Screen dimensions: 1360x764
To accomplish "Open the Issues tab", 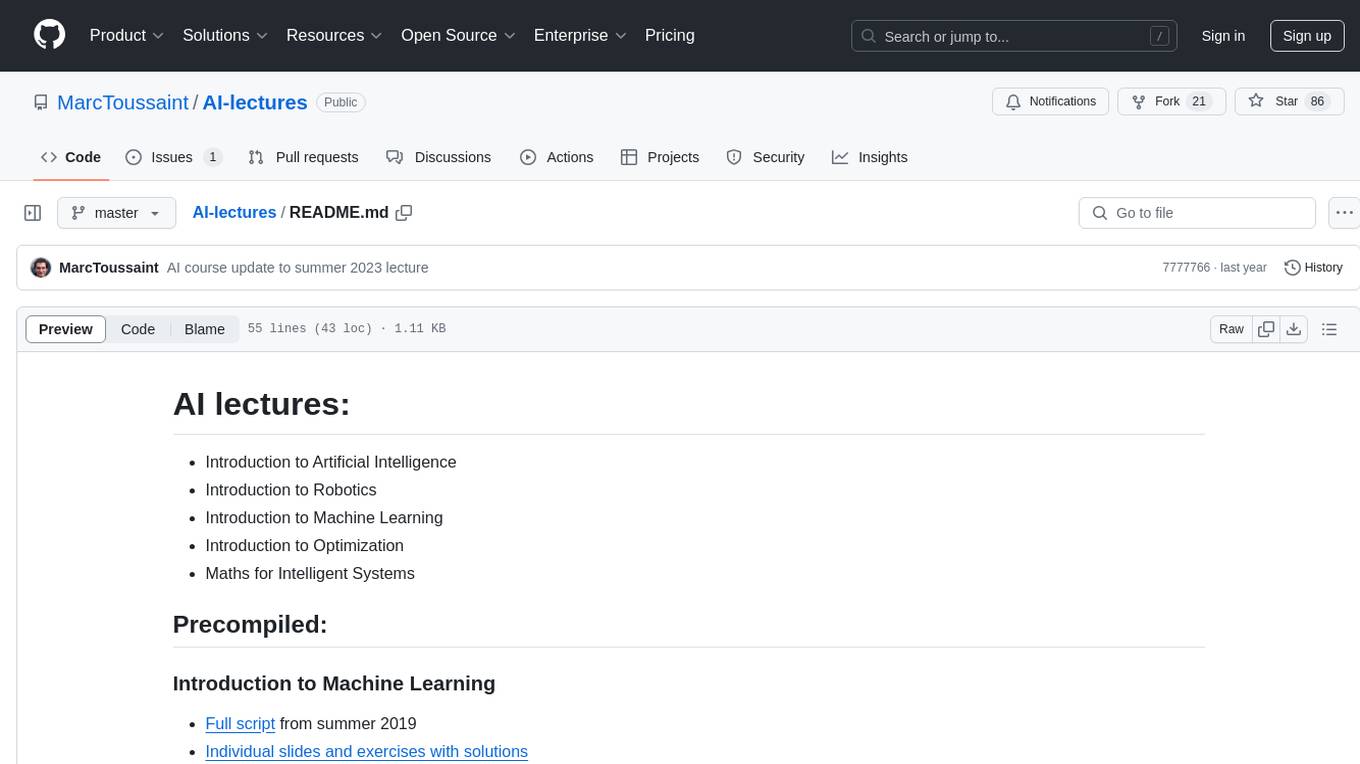I will (173, 157).
